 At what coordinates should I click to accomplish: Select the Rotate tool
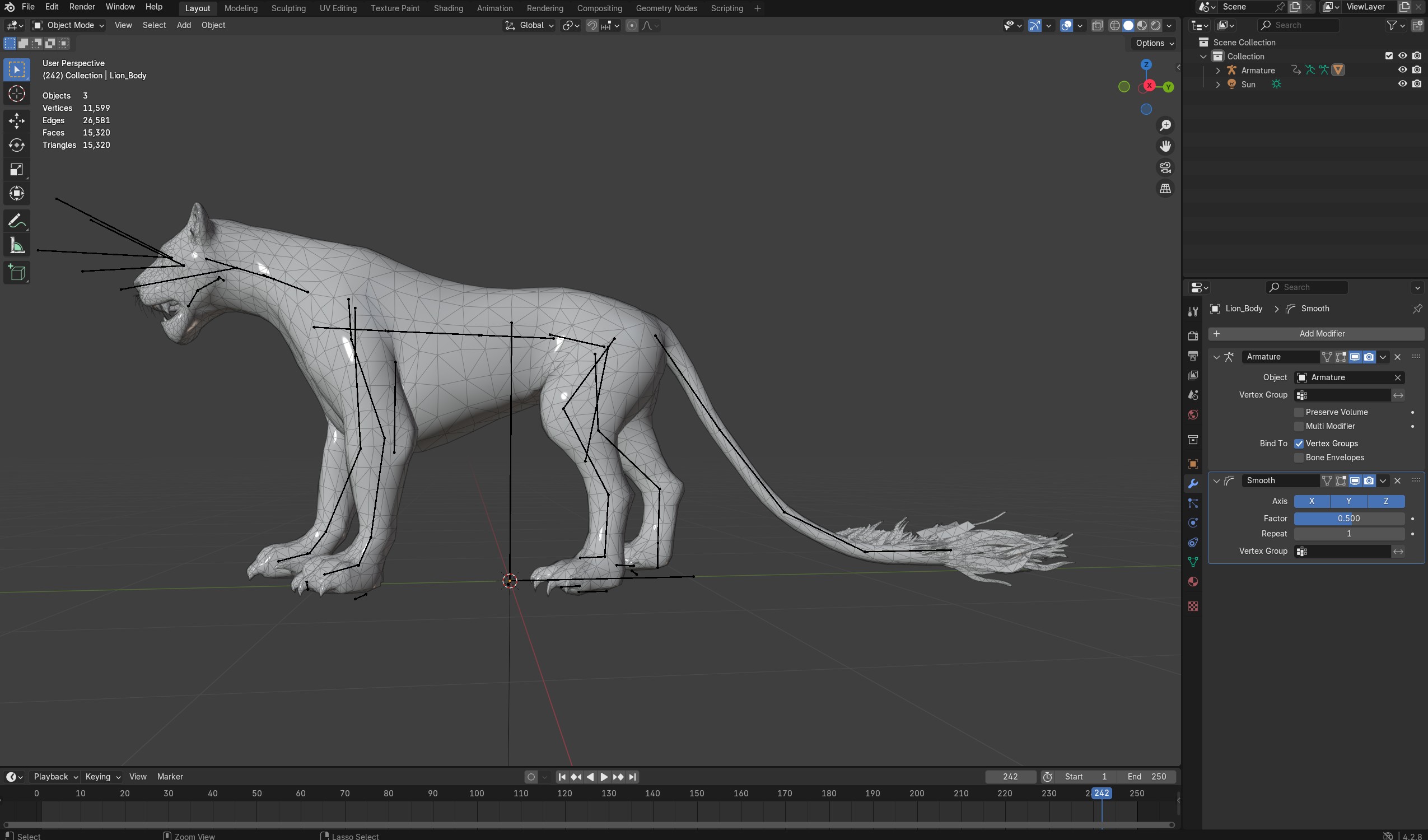16,145
